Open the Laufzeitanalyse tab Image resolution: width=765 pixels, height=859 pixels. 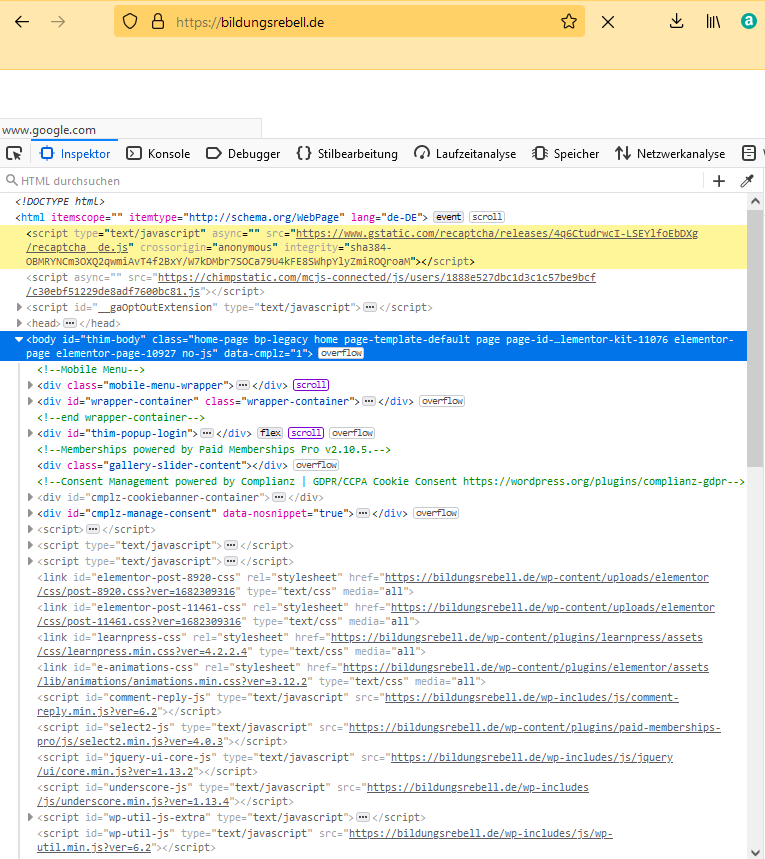(x=465, y=154)
